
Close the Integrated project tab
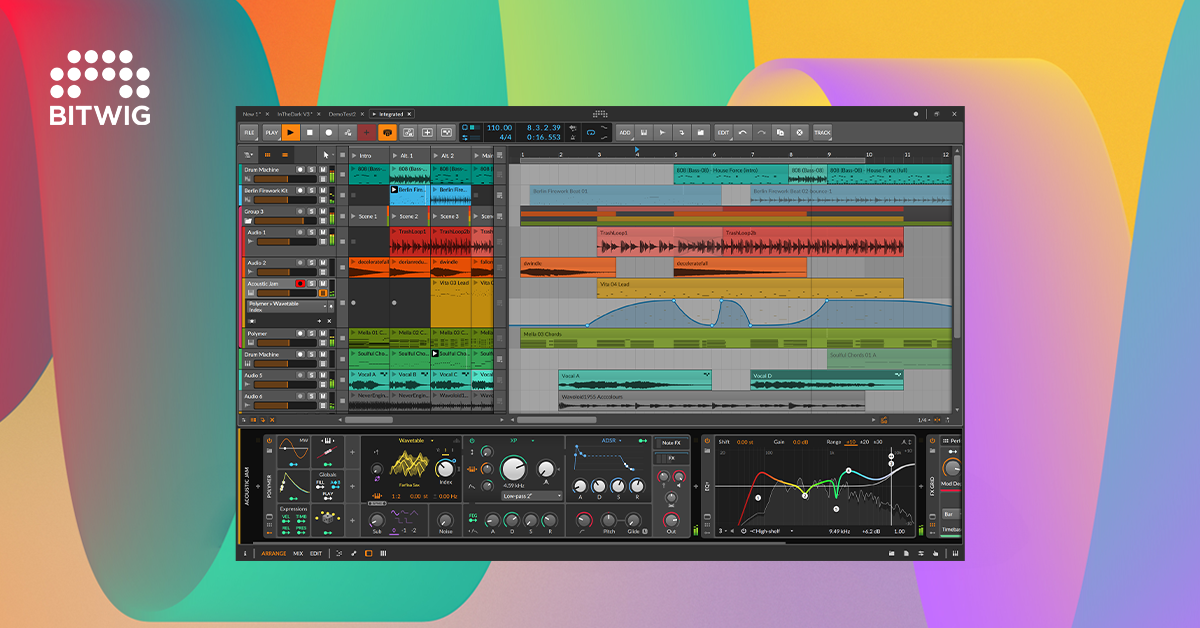(409, 114)
